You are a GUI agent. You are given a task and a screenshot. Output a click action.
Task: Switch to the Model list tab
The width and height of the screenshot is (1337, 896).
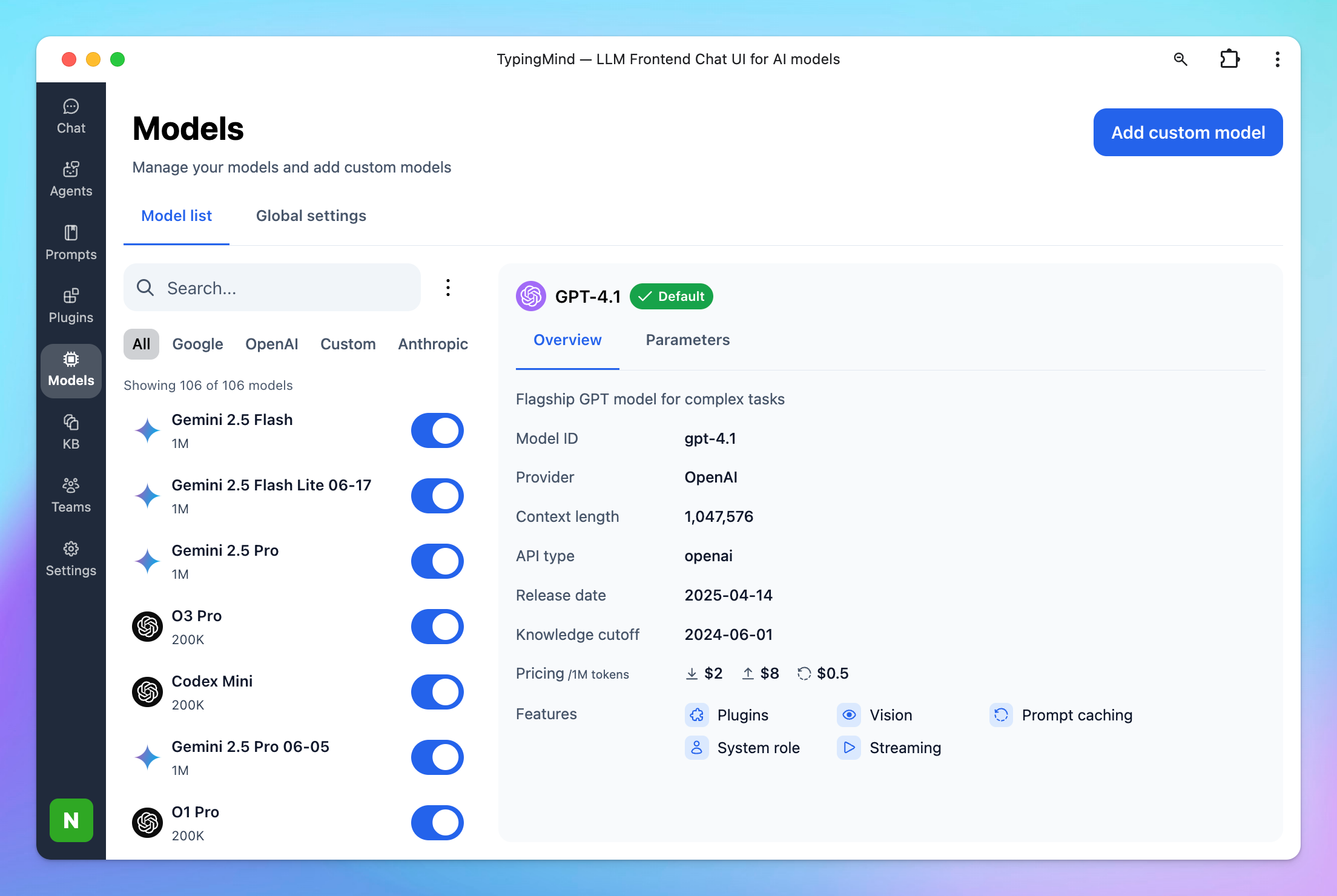pyautogui.click(x=176, y=216)
